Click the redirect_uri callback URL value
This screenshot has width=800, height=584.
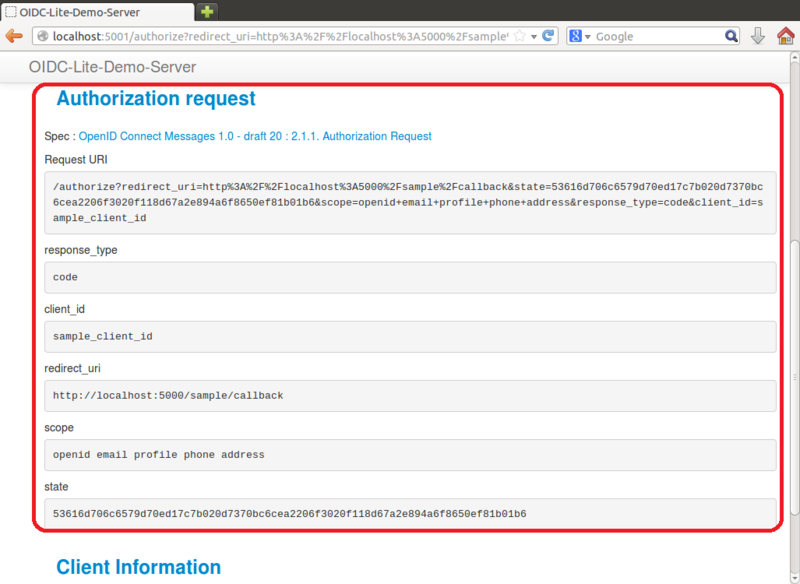(168, 395)
